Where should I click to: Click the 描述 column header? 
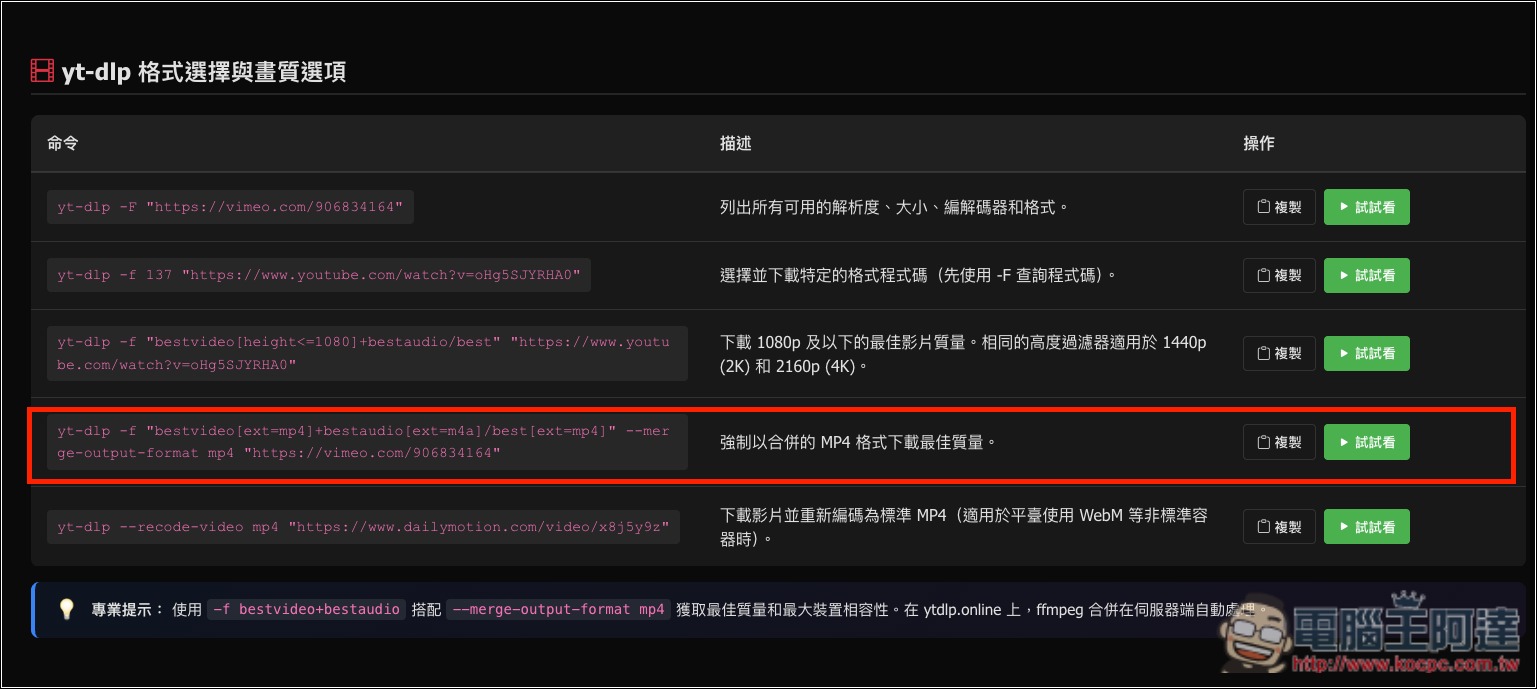(x=735, y=143)
